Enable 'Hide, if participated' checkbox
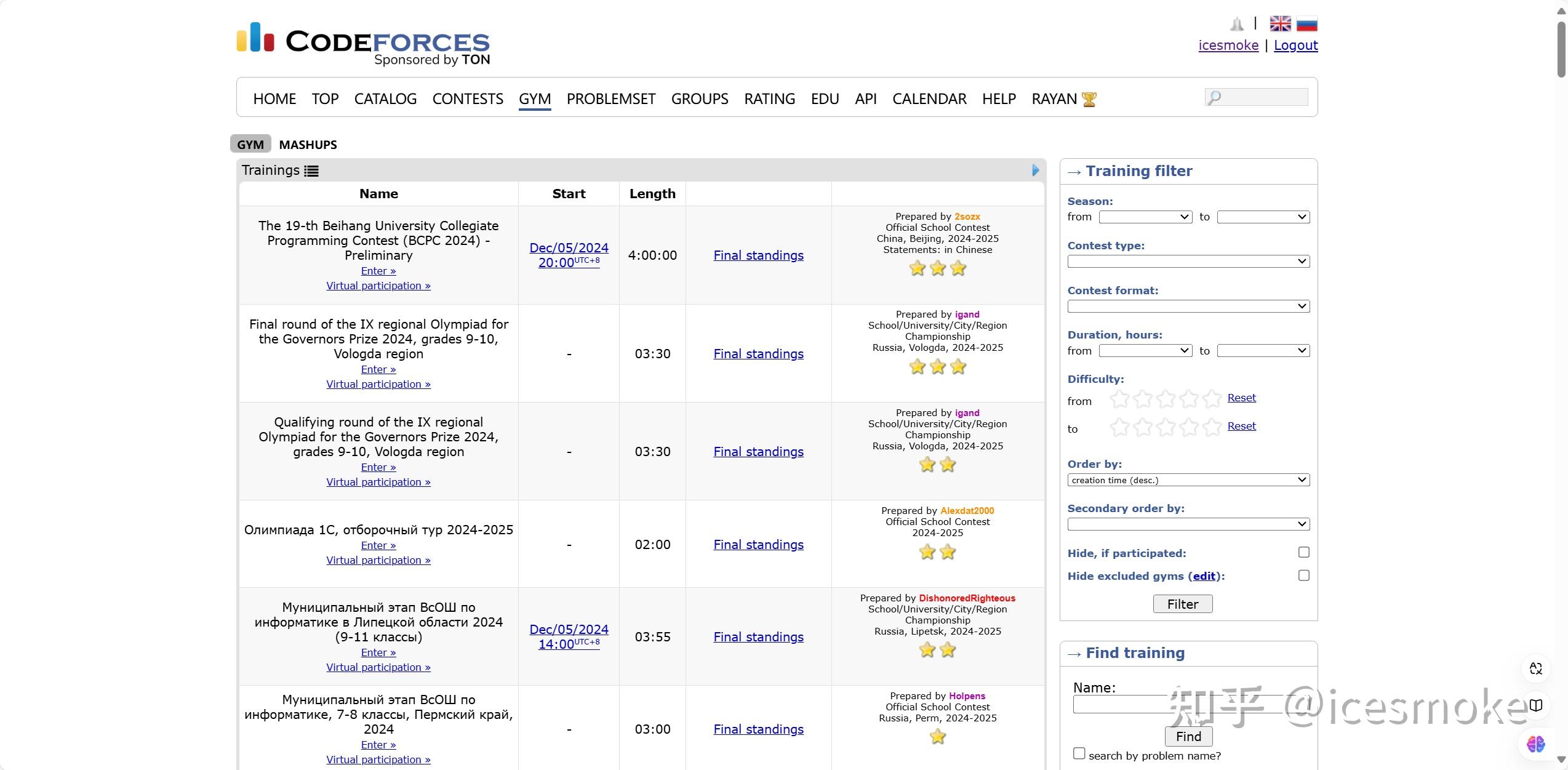1568x770 pixels. point(1303,552)
